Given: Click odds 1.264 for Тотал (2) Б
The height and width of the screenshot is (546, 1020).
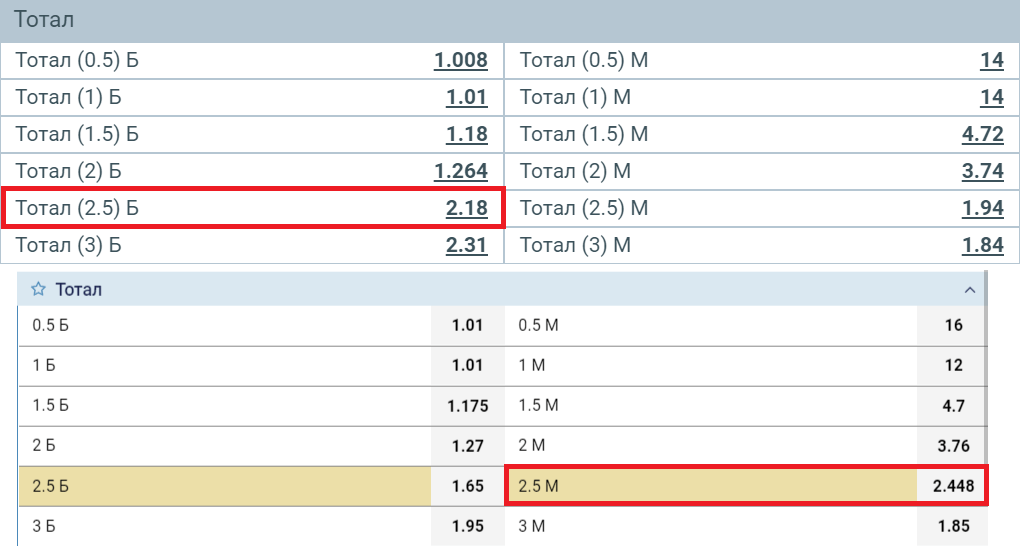Looking at the screenshot, I should click(460, 171).
